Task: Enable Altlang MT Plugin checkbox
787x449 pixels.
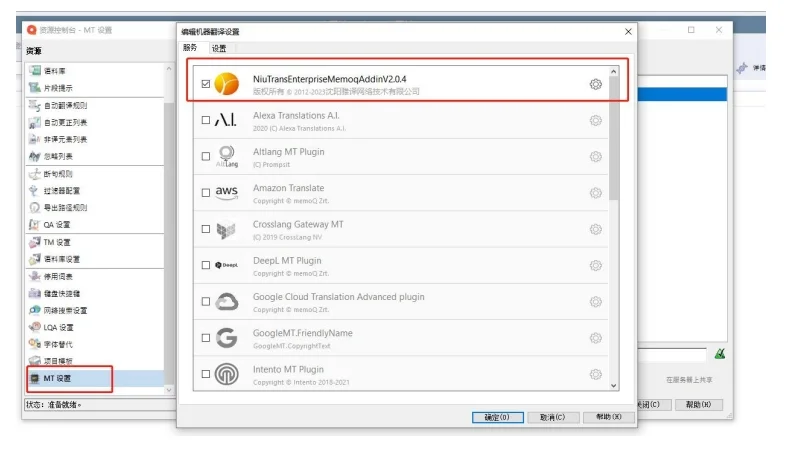Action: (206, 157)
